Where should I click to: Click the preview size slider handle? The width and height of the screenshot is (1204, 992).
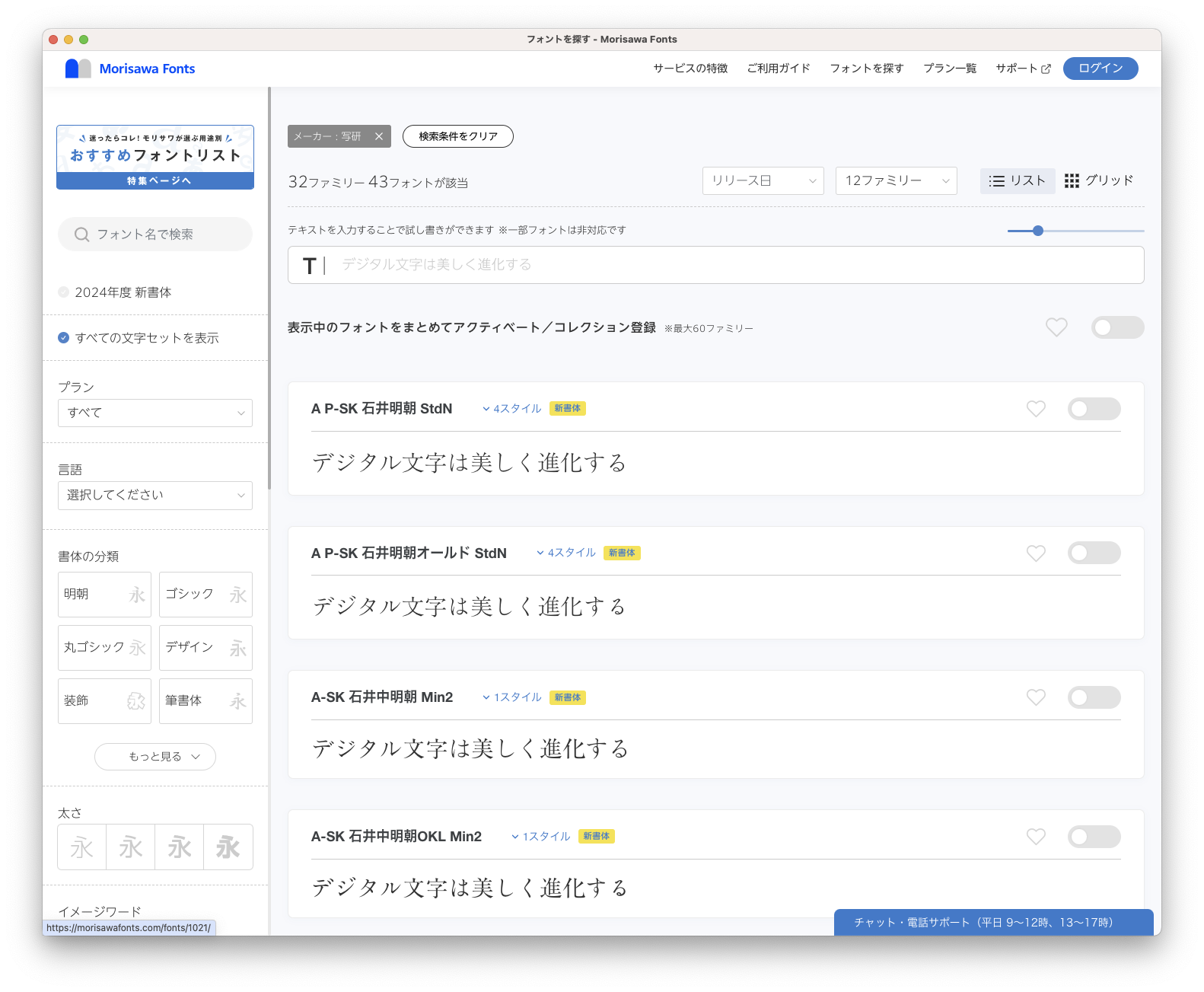[x=1038, y=231]
